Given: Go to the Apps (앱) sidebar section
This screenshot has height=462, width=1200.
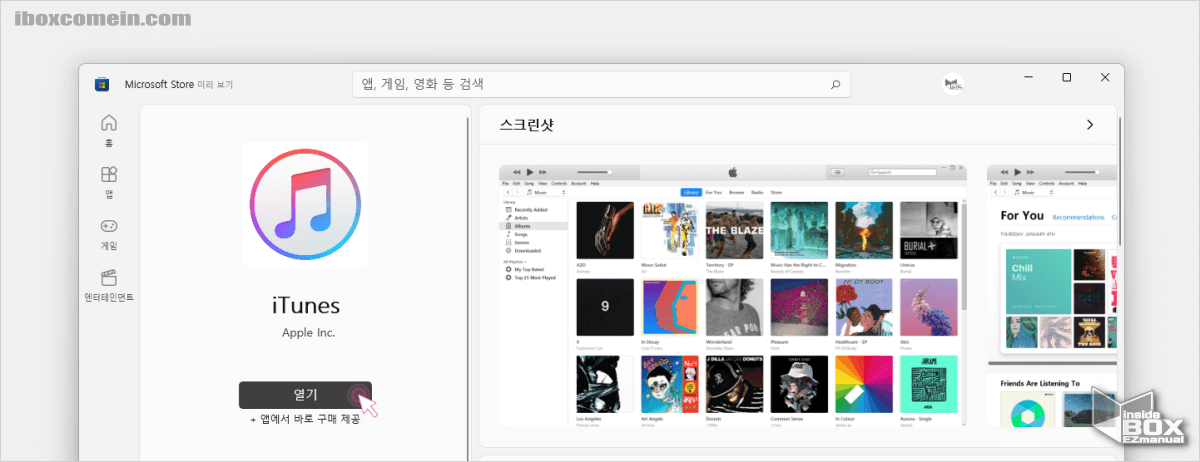Looking at the screenshot, I should click(109, 182).
